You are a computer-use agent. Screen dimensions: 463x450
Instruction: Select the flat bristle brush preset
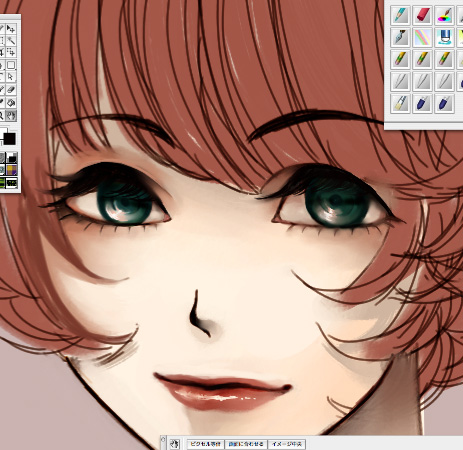400,104
